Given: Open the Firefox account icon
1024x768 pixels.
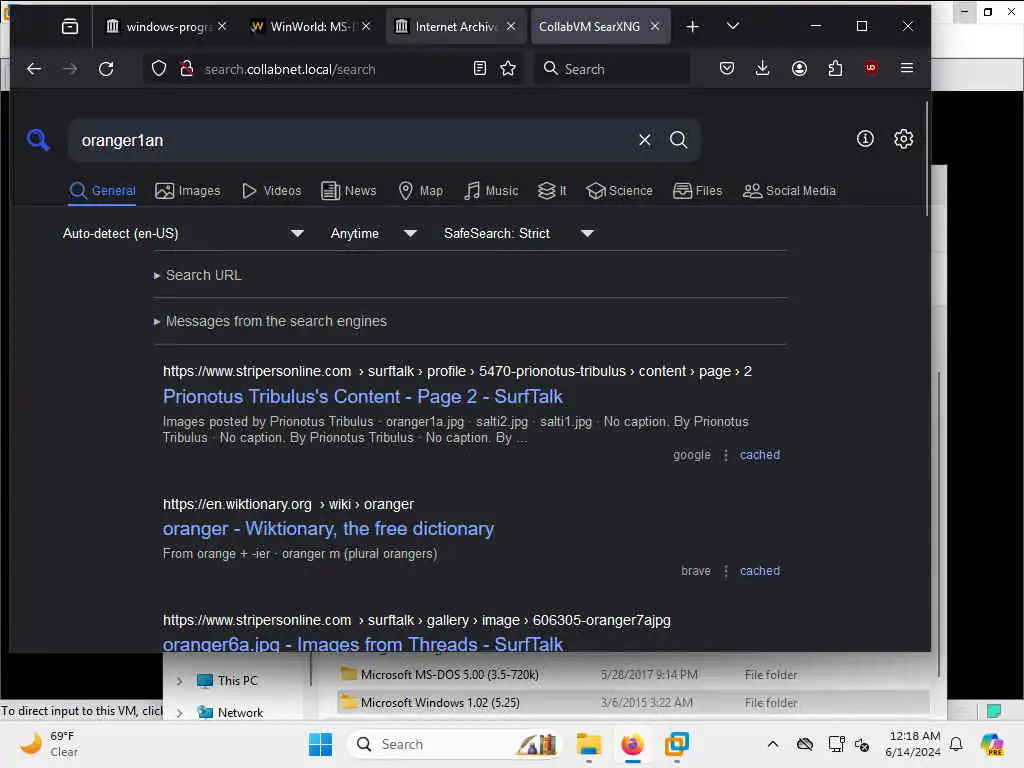Looking at the screenshot, I should tap(799, 69).
